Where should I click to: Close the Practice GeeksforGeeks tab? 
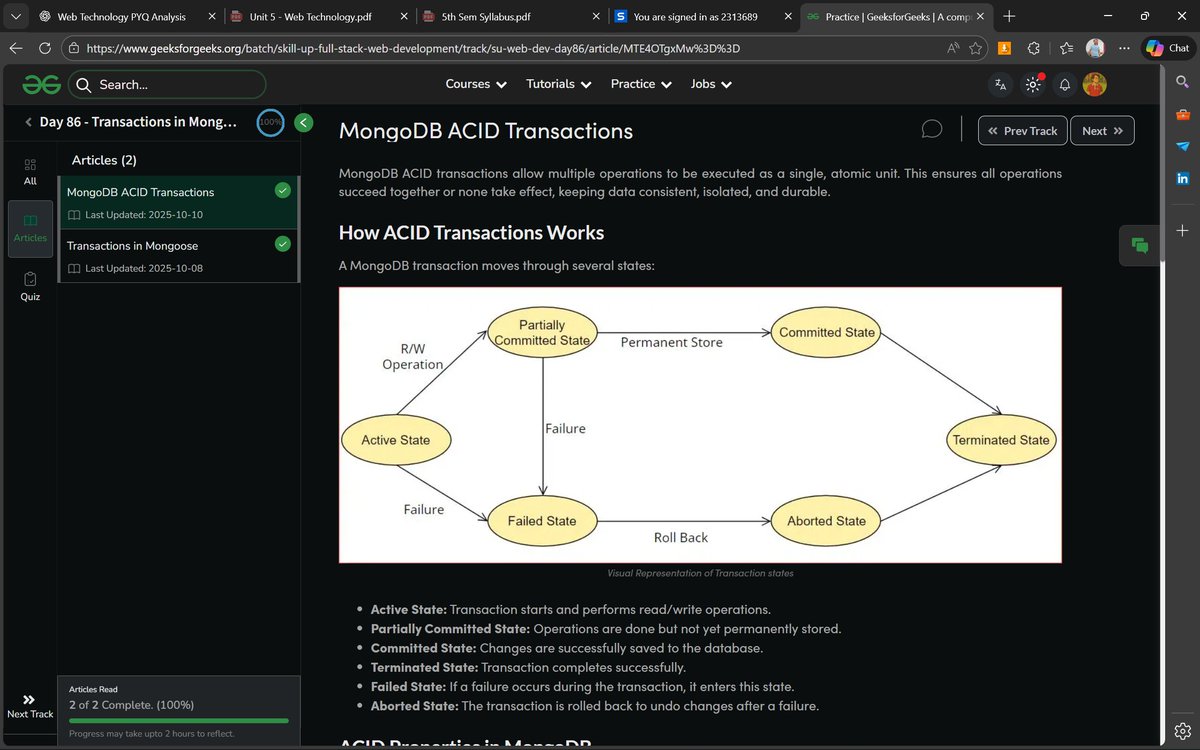pyautogui.click(x=981, y=17)
